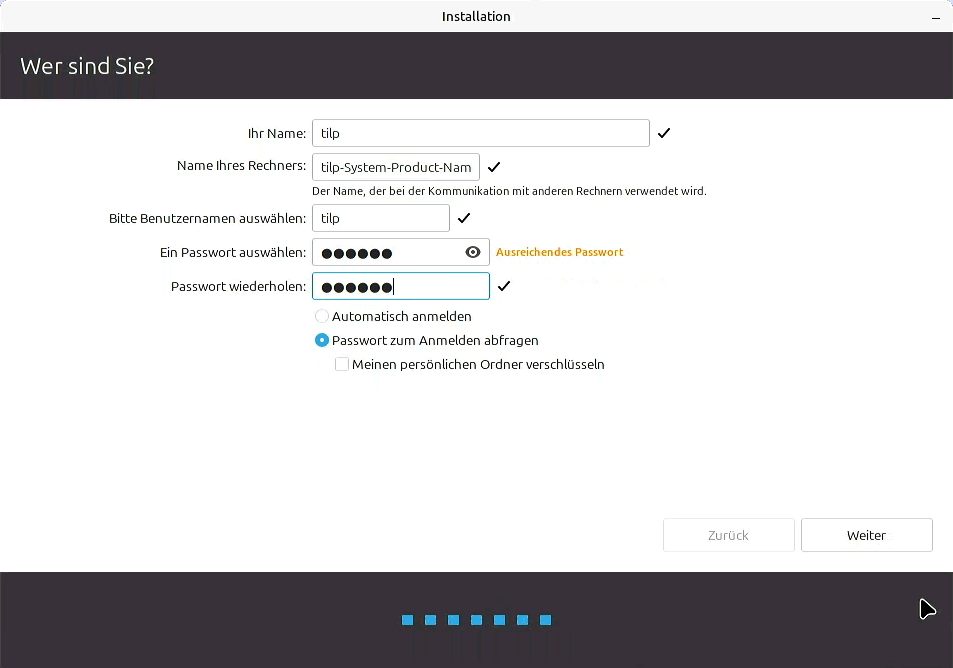Click the checkmark next to the computer name field
The image size is (953, 668).
pos(494,167)
